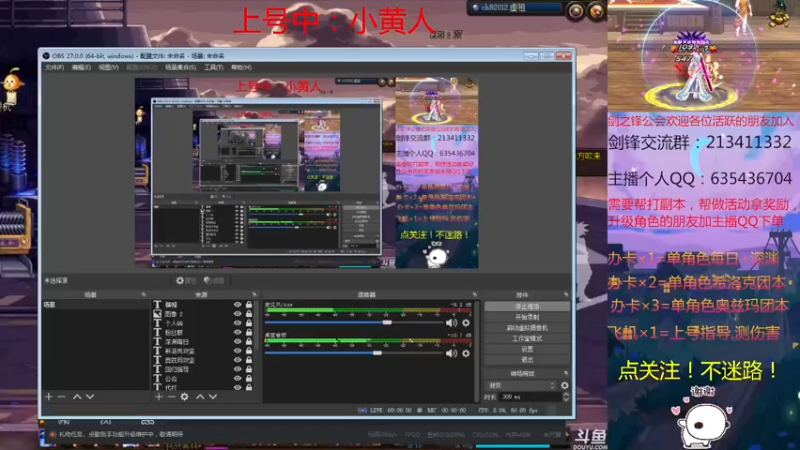Screen dimensions: 800x450
Task: Quit OBS with the 退出 button
Action: click(527, 359)
